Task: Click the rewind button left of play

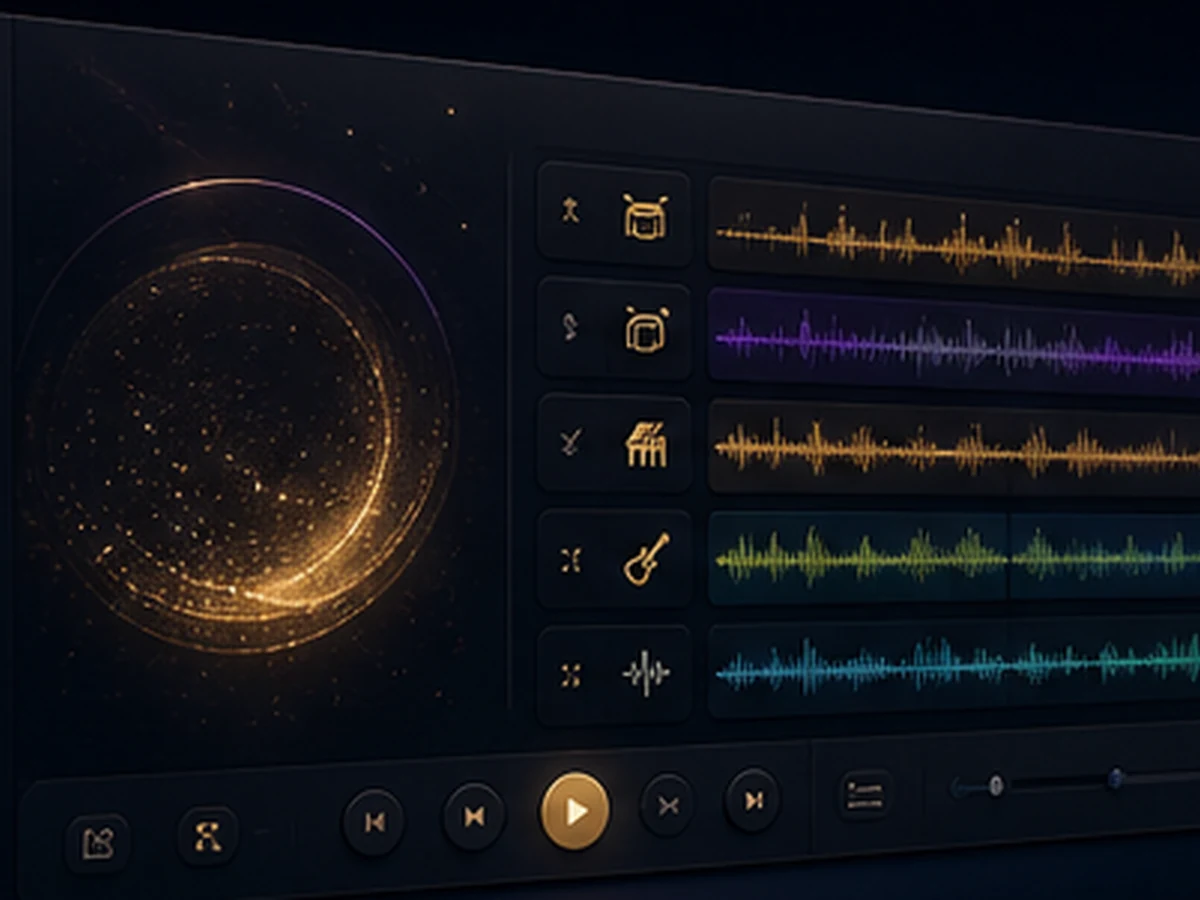Action: point(475,817)
